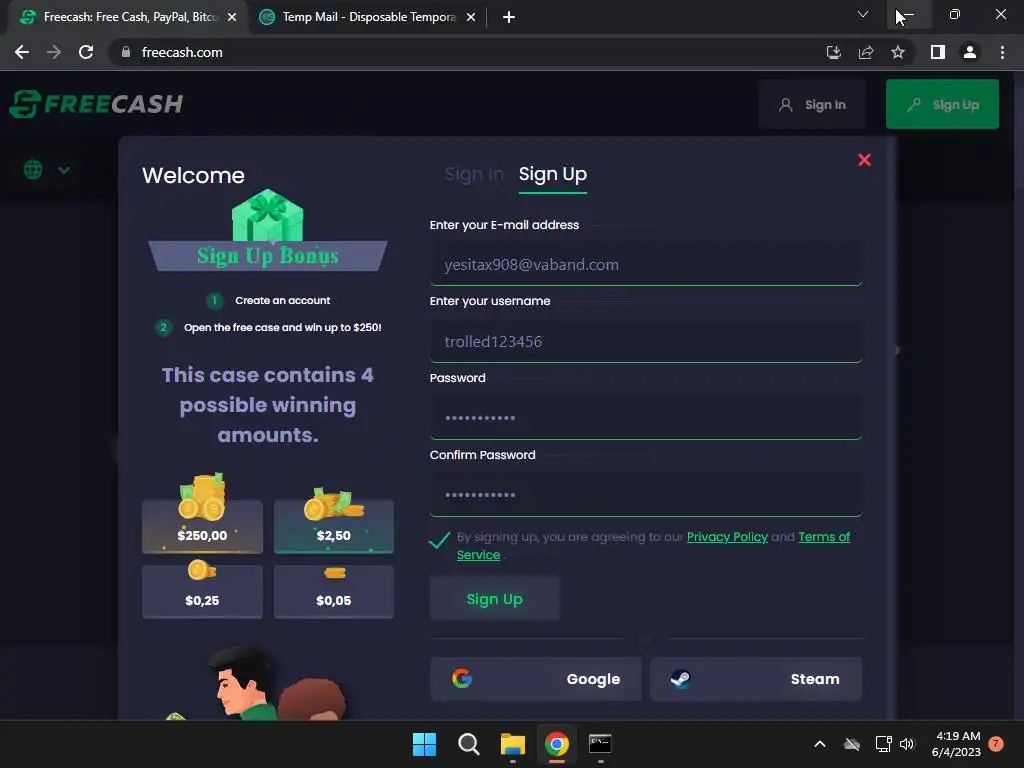Screen dimensions: 1024x768
Task: Open the terminal app in taskbar
Action: (x=600, y=744)
